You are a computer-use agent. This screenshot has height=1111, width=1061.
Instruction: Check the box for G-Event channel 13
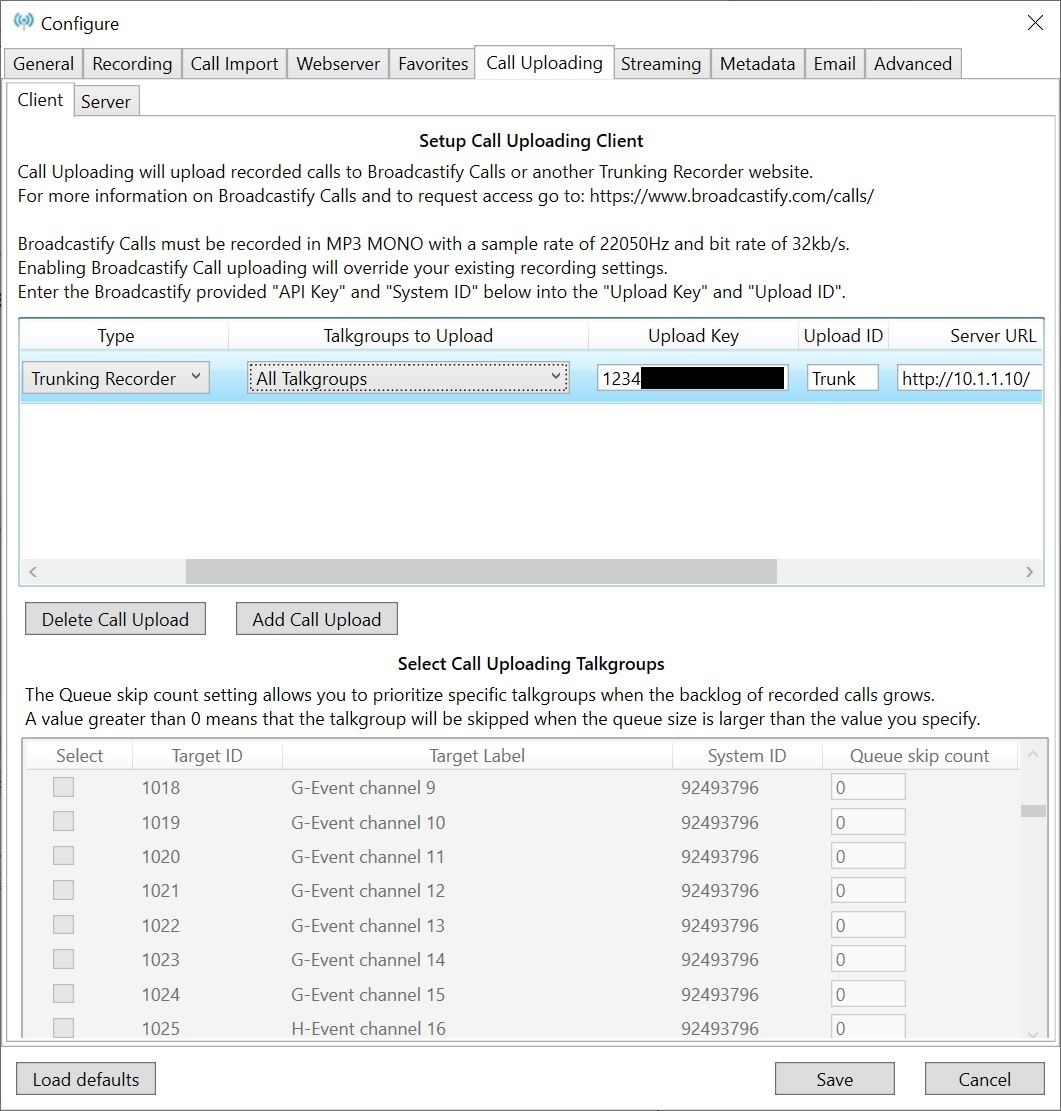(64, 925)
